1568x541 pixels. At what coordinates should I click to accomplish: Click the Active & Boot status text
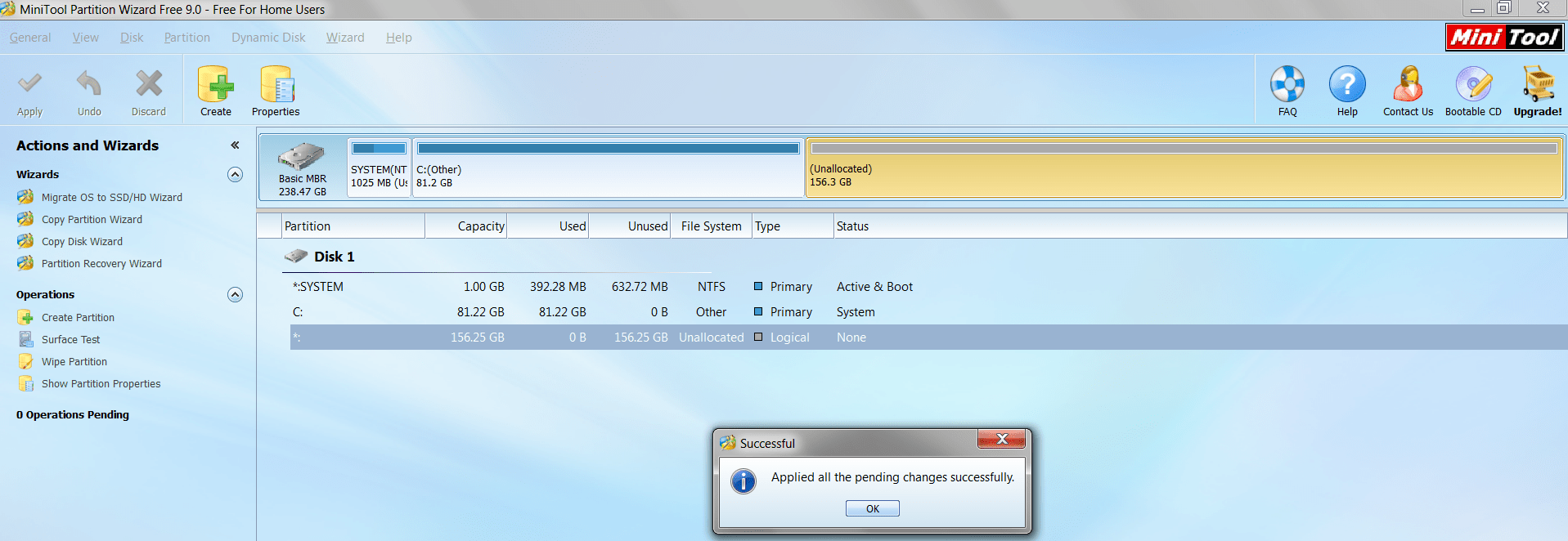[874, 287]
